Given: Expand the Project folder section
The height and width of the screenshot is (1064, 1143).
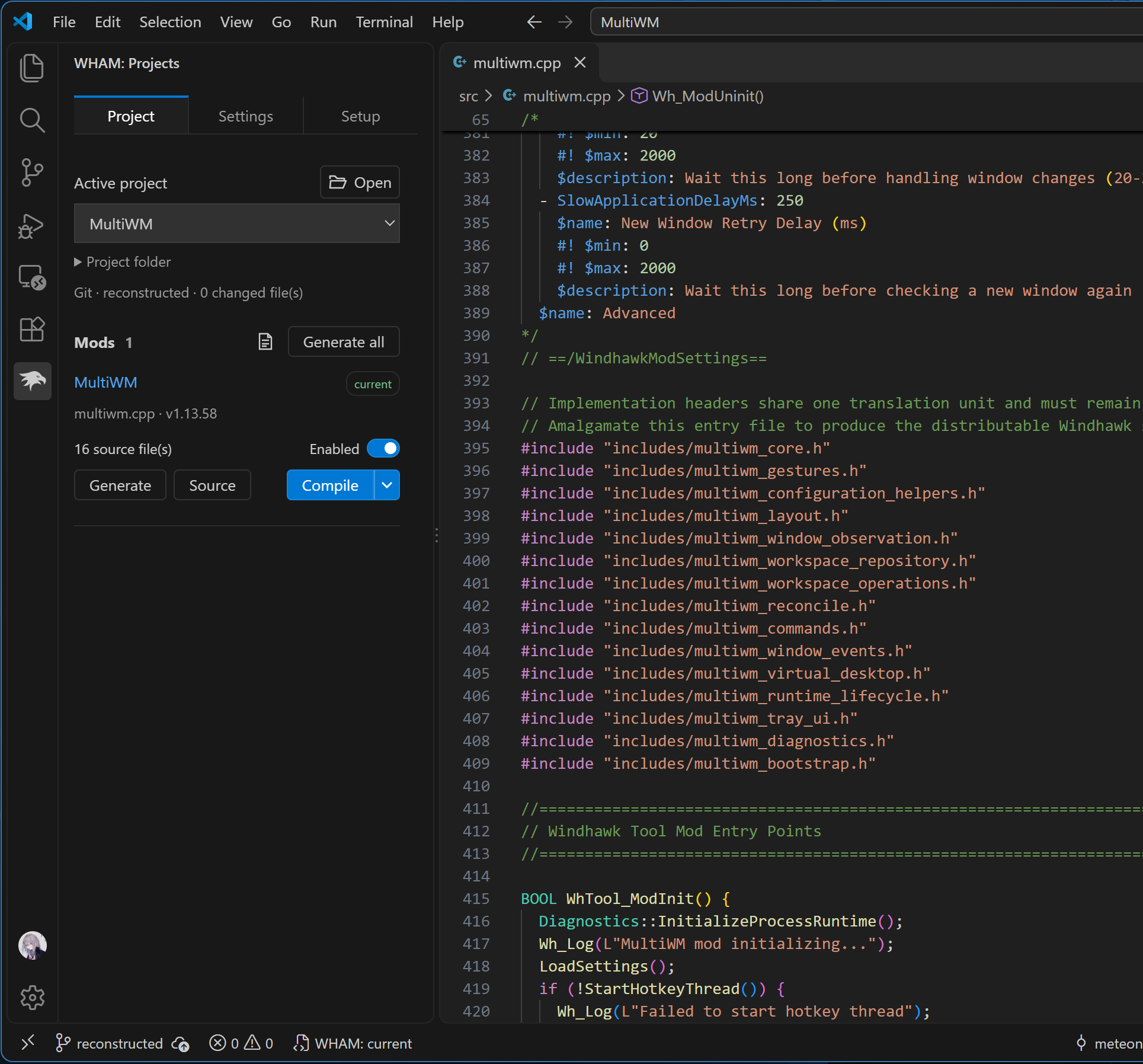Looking at the screenshot, I should [123, 262].
